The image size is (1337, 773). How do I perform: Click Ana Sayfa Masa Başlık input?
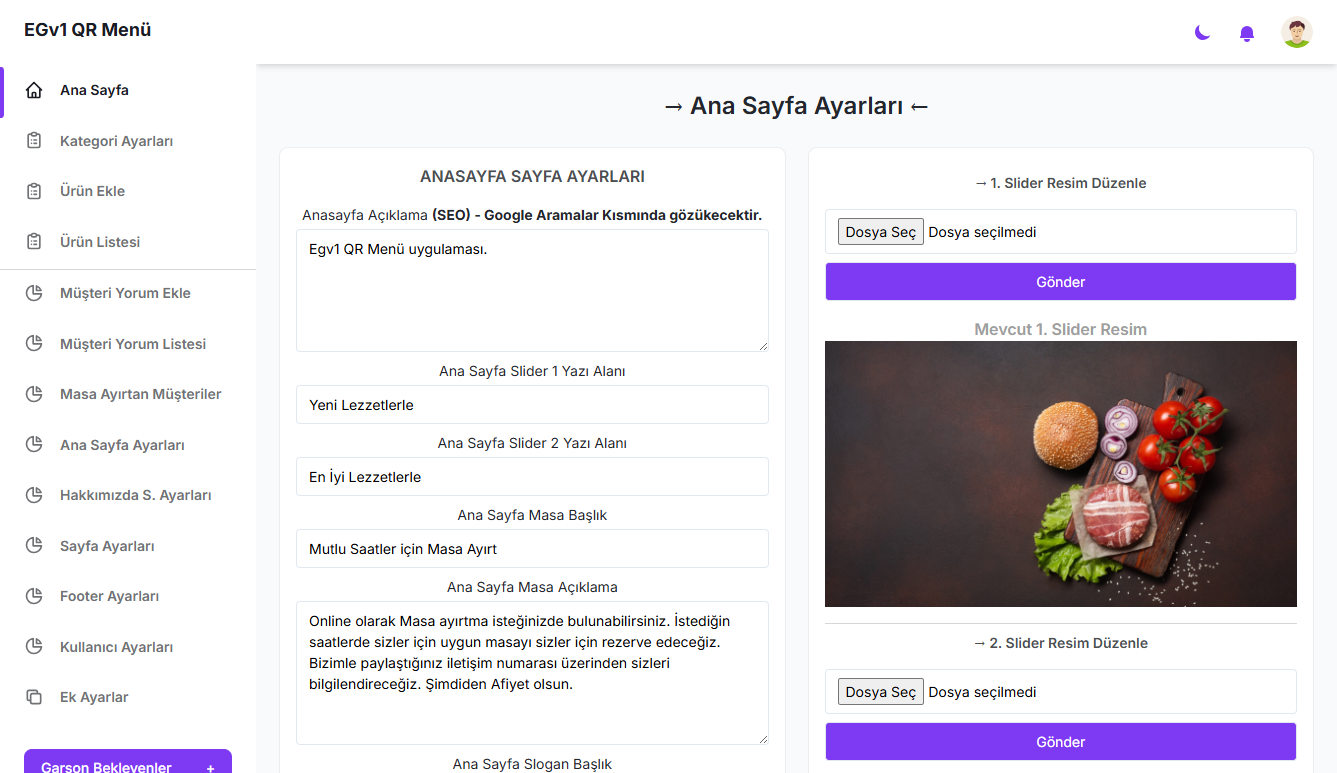tap(532, 549)
